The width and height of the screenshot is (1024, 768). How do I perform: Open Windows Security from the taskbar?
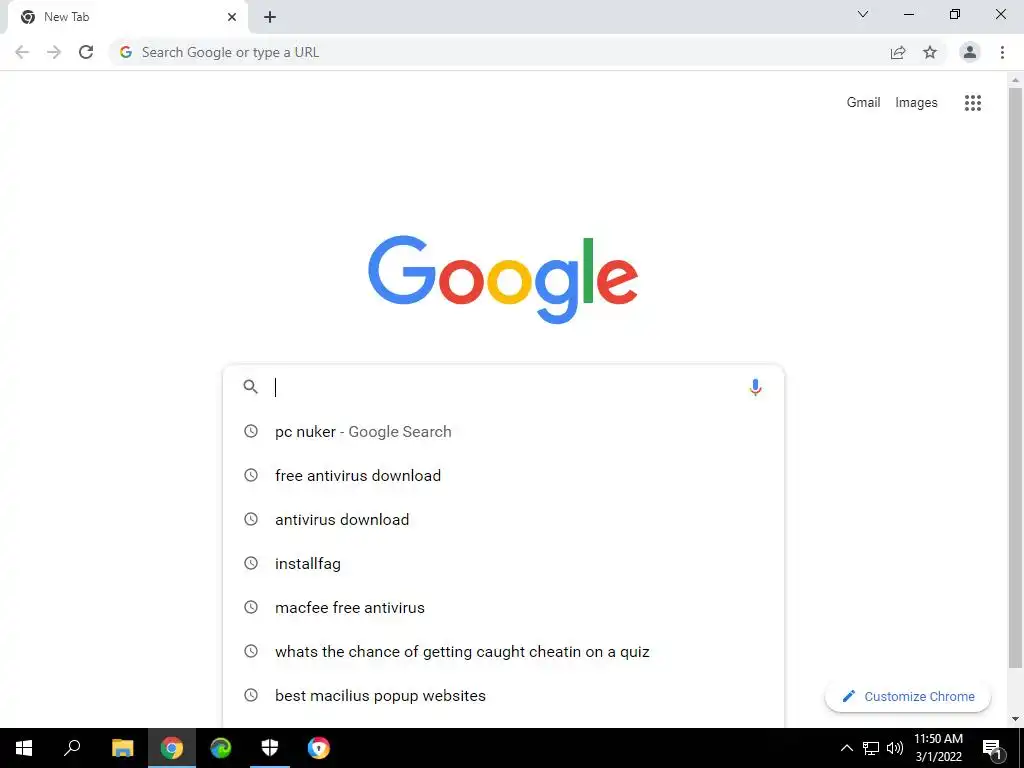pos(270,748)
